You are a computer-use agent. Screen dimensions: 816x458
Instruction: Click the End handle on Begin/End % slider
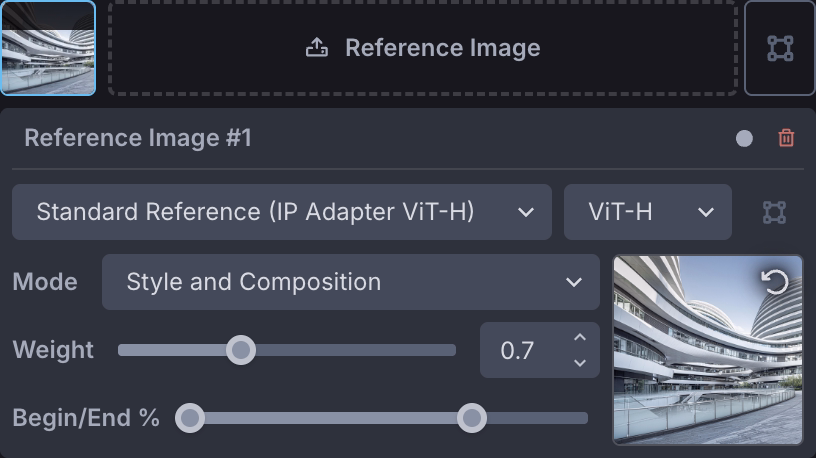point(472,418)
